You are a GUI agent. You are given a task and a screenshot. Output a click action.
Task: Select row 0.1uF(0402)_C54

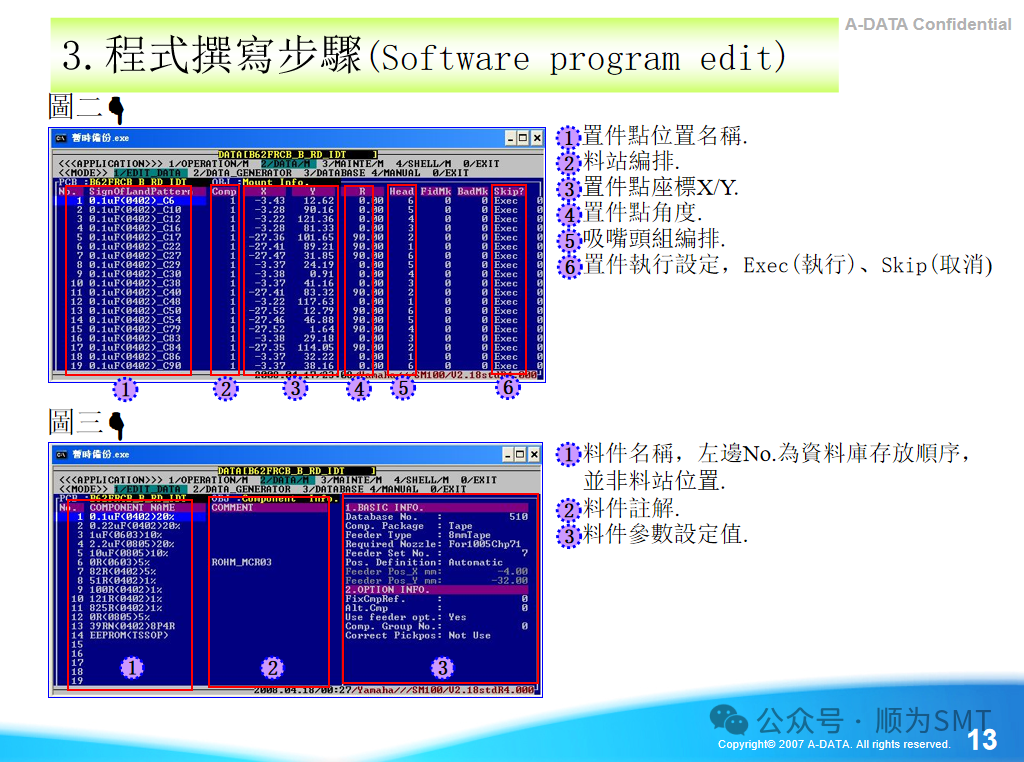(x=133, y=320)
